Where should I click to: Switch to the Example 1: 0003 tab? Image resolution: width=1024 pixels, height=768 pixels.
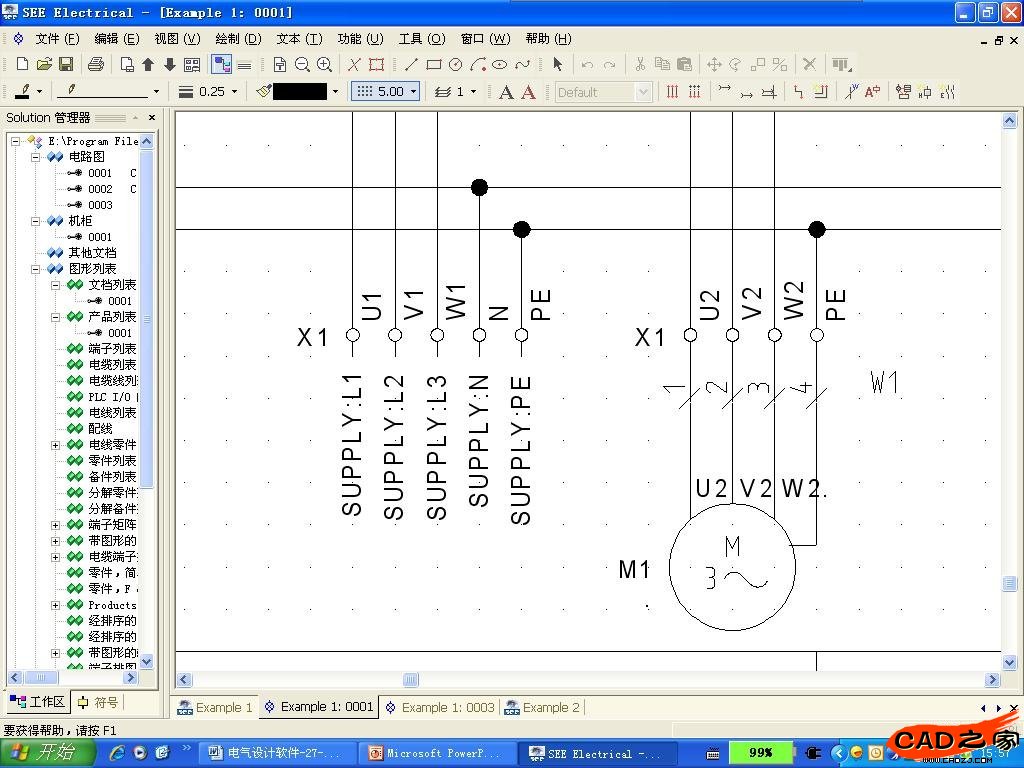click(x=446, y=707)
